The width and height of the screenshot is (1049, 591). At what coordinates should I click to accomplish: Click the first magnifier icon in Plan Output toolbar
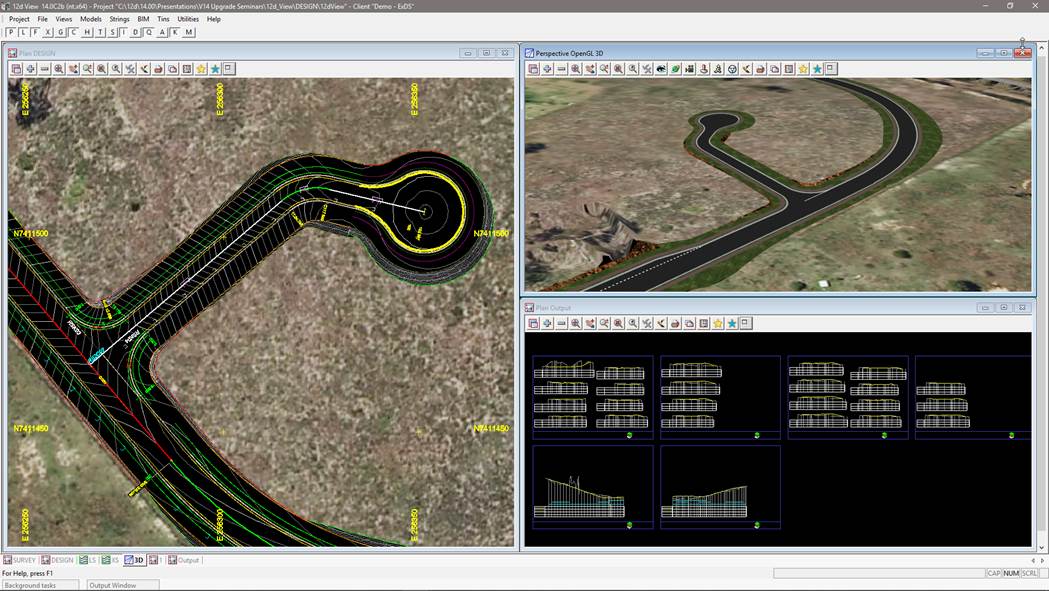coord(576,323)
